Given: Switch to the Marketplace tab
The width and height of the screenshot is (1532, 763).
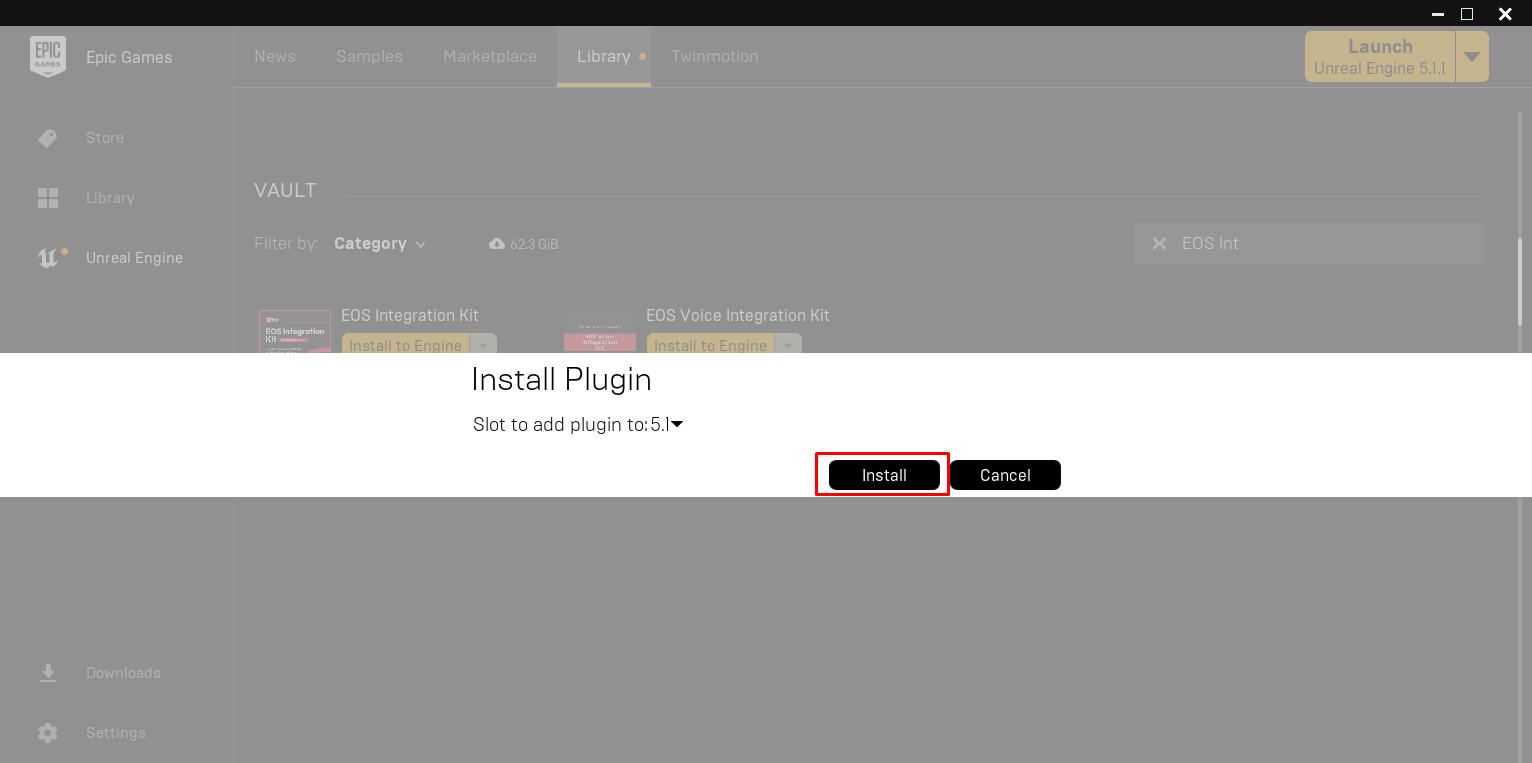Looking at the screenshot, I should click(x=490, y=57).
